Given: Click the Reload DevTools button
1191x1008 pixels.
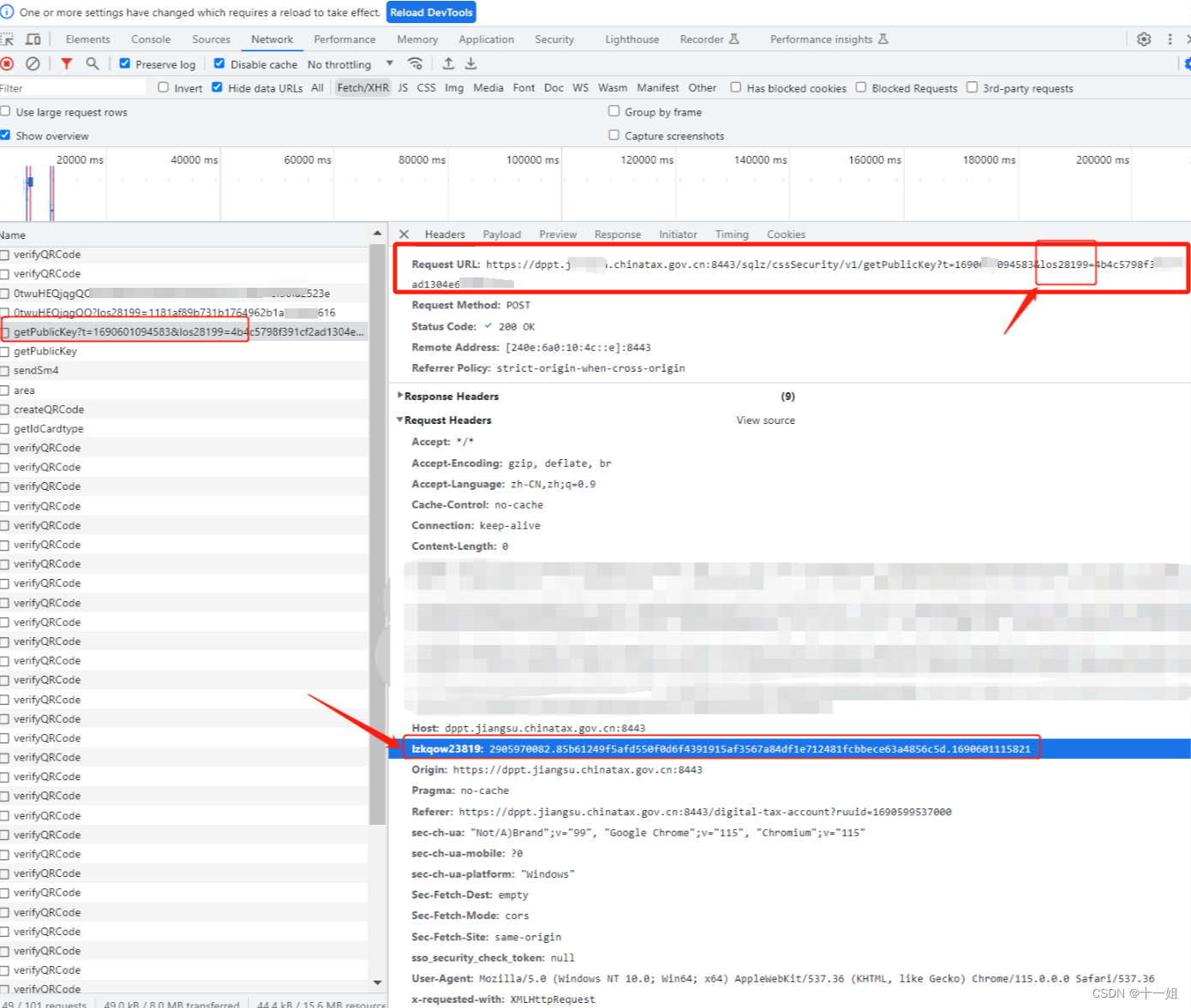Looking at the screenshot, I should [x=431, y=12].
